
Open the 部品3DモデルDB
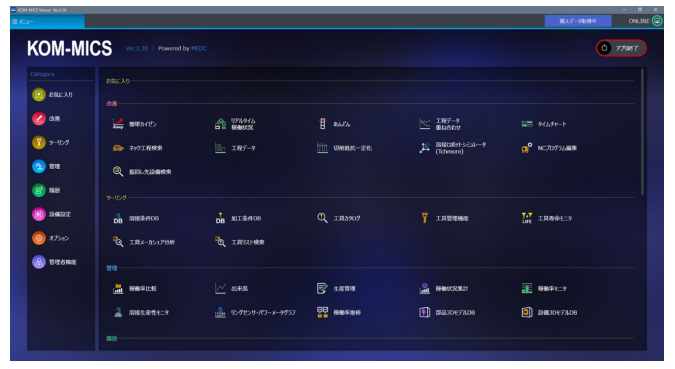click(x=447, y=313)
